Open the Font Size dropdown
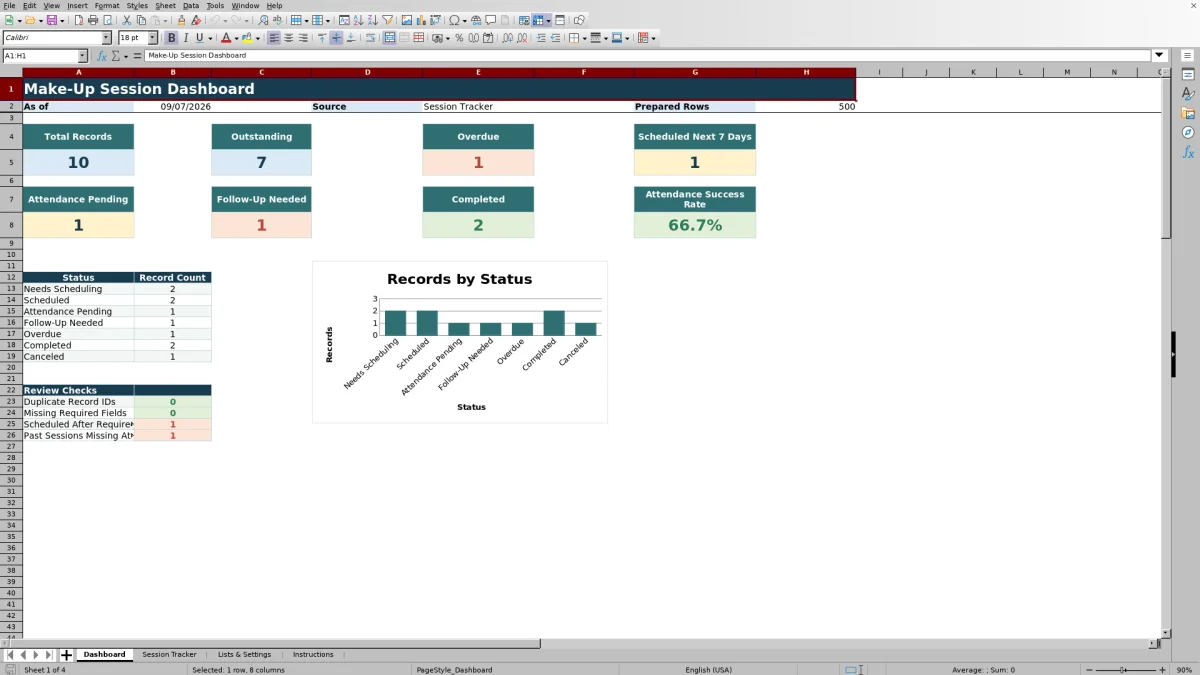Screen dimensions: 1200x675 tap(153, 38)
